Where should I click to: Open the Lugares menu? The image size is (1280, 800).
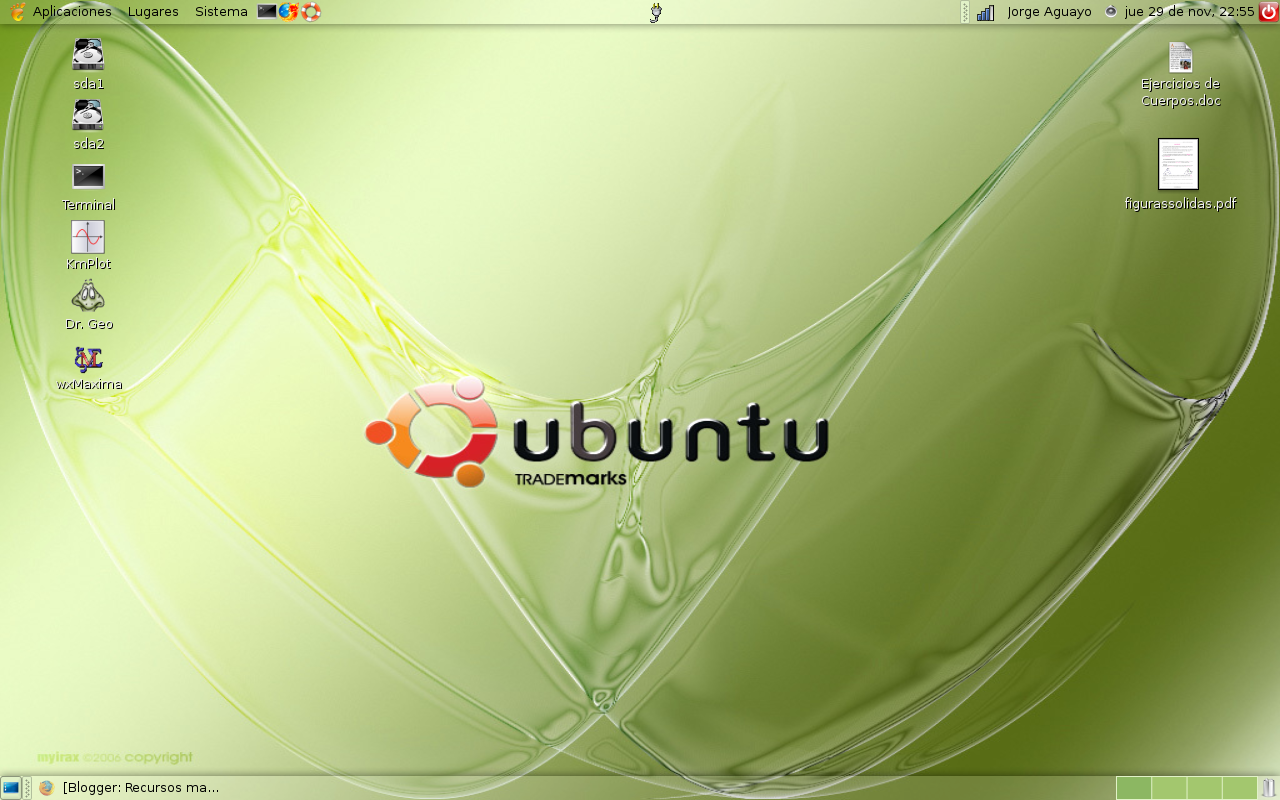[x=151, y=11]
